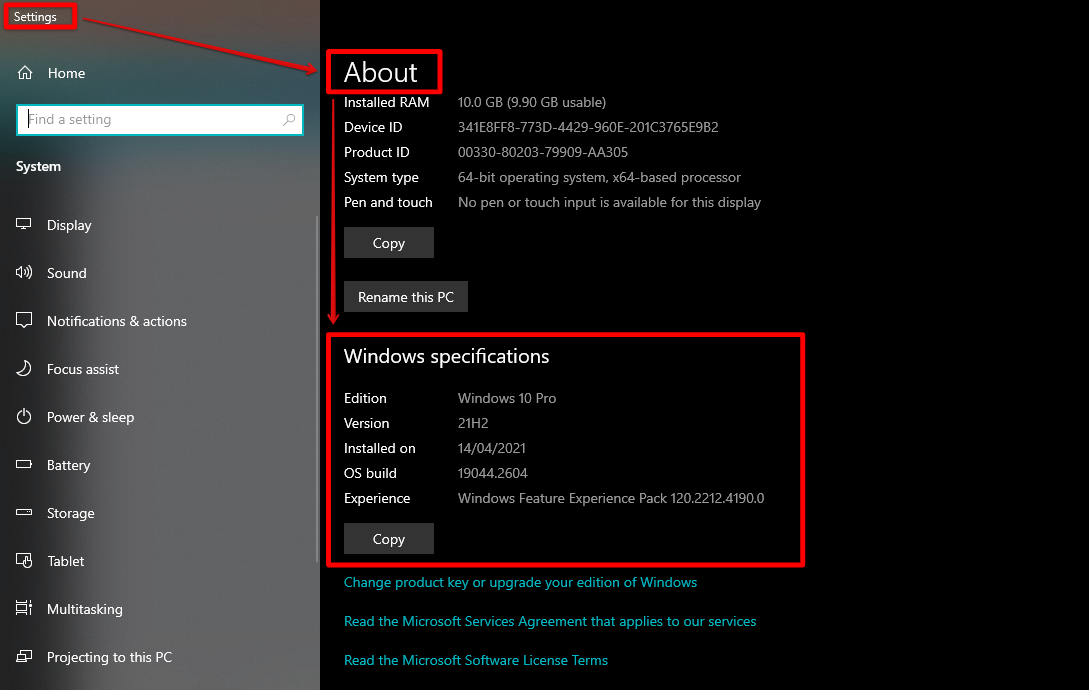The width and height of the screenshot is (1089, 690).
Task: Select the Sound speaker icon
Action: click(x=24, y=272)
